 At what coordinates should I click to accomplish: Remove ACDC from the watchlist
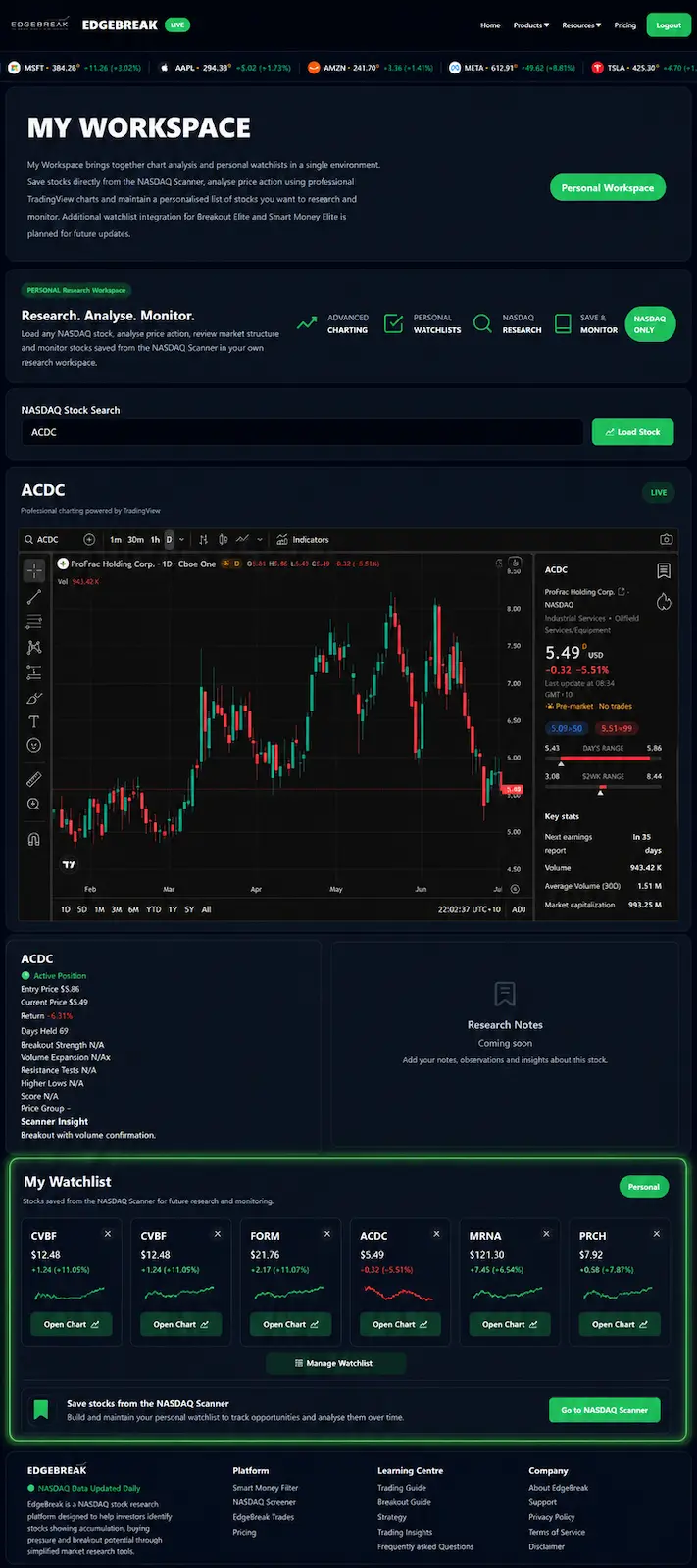(437, 1234)
